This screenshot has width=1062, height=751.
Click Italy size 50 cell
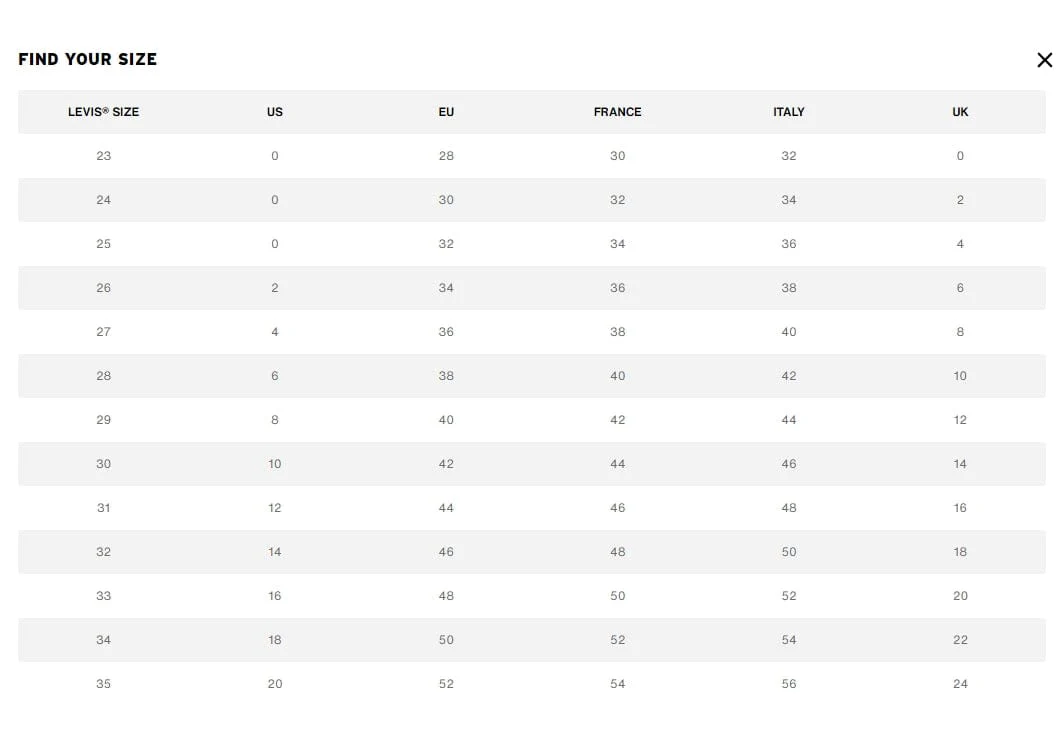tap(788, 552)
